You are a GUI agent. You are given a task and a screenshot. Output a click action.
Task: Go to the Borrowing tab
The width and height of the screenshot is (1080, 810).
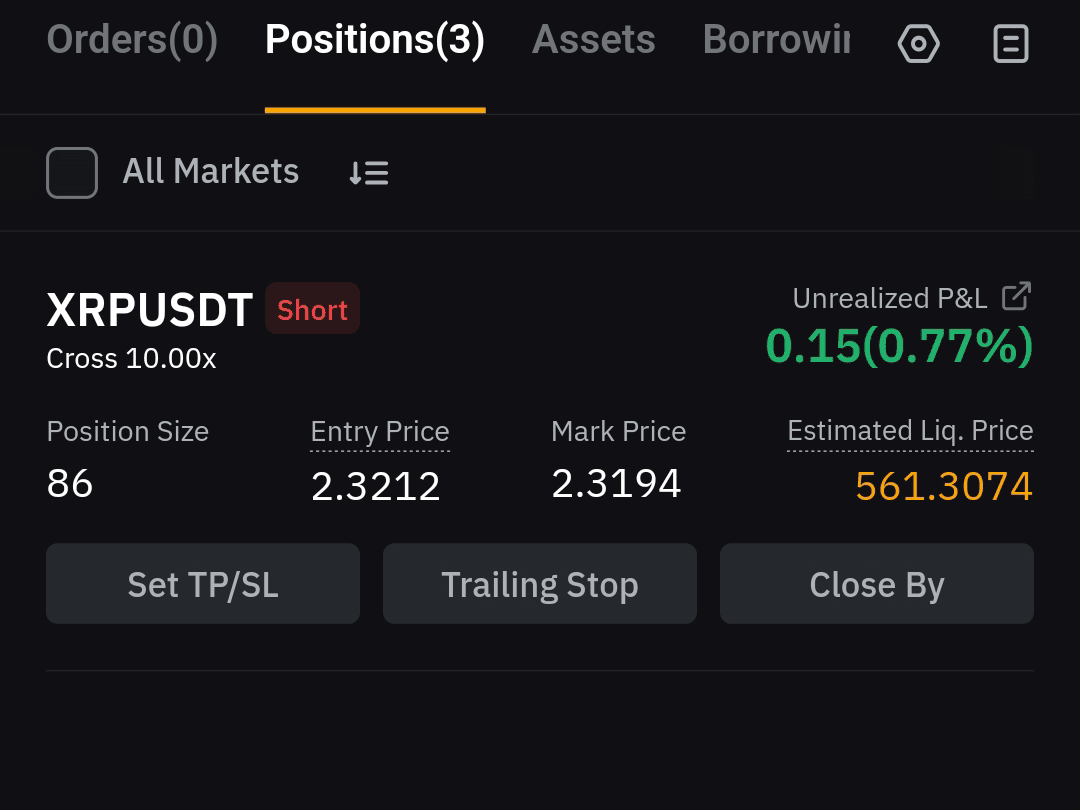[x=776, y=39]
